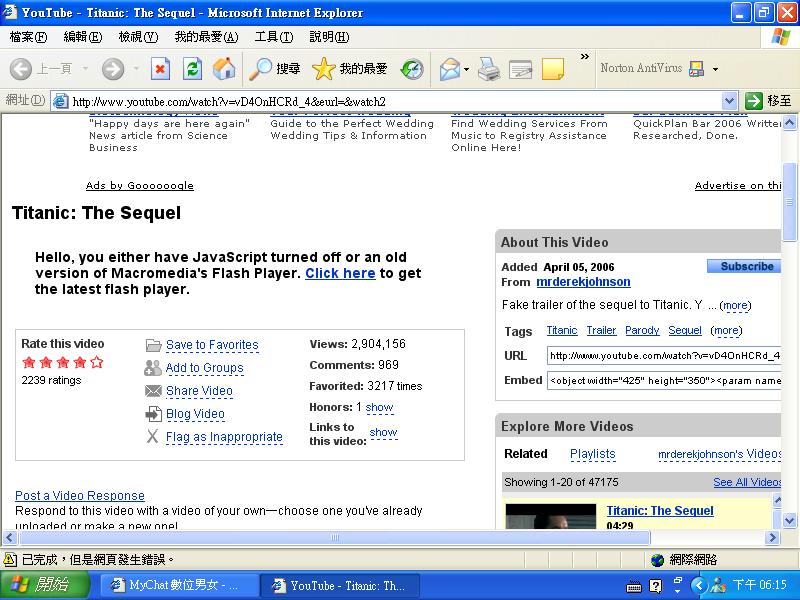Rate the video with first star
The width and height of the screenshot is (800, 600).
[x=29, y=362]
